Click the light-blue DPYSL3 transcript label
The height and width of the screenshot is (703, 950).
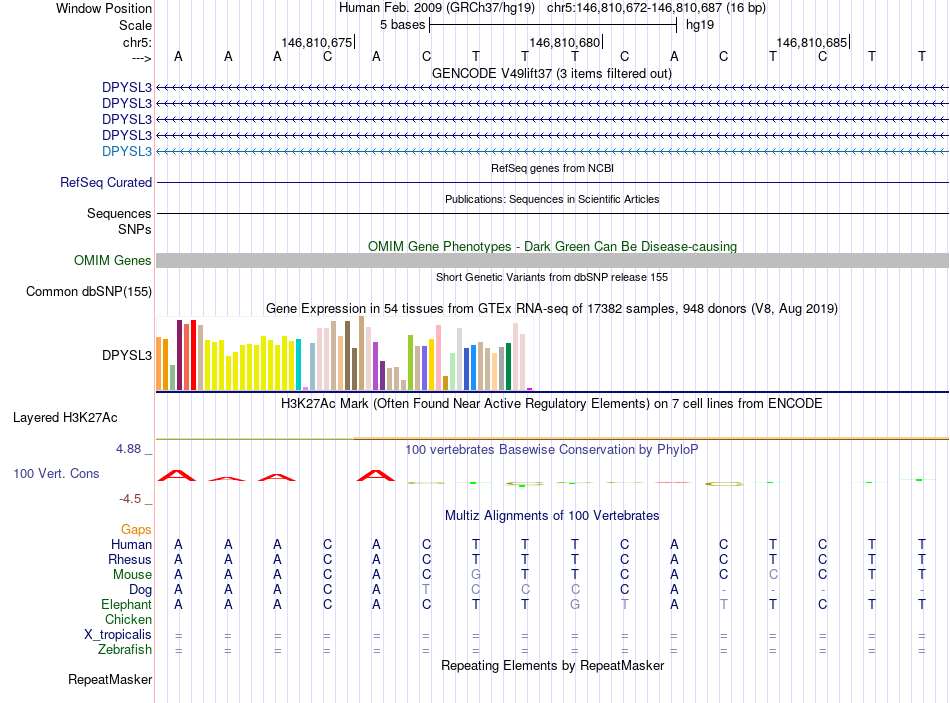(x=127, y=151)
